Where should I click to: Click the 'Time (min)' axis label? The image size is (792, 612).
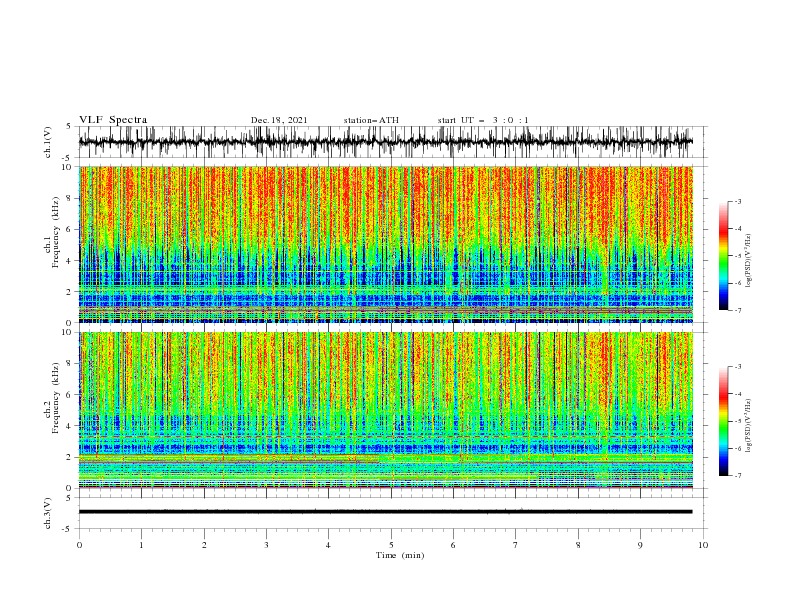pos(400,555)
